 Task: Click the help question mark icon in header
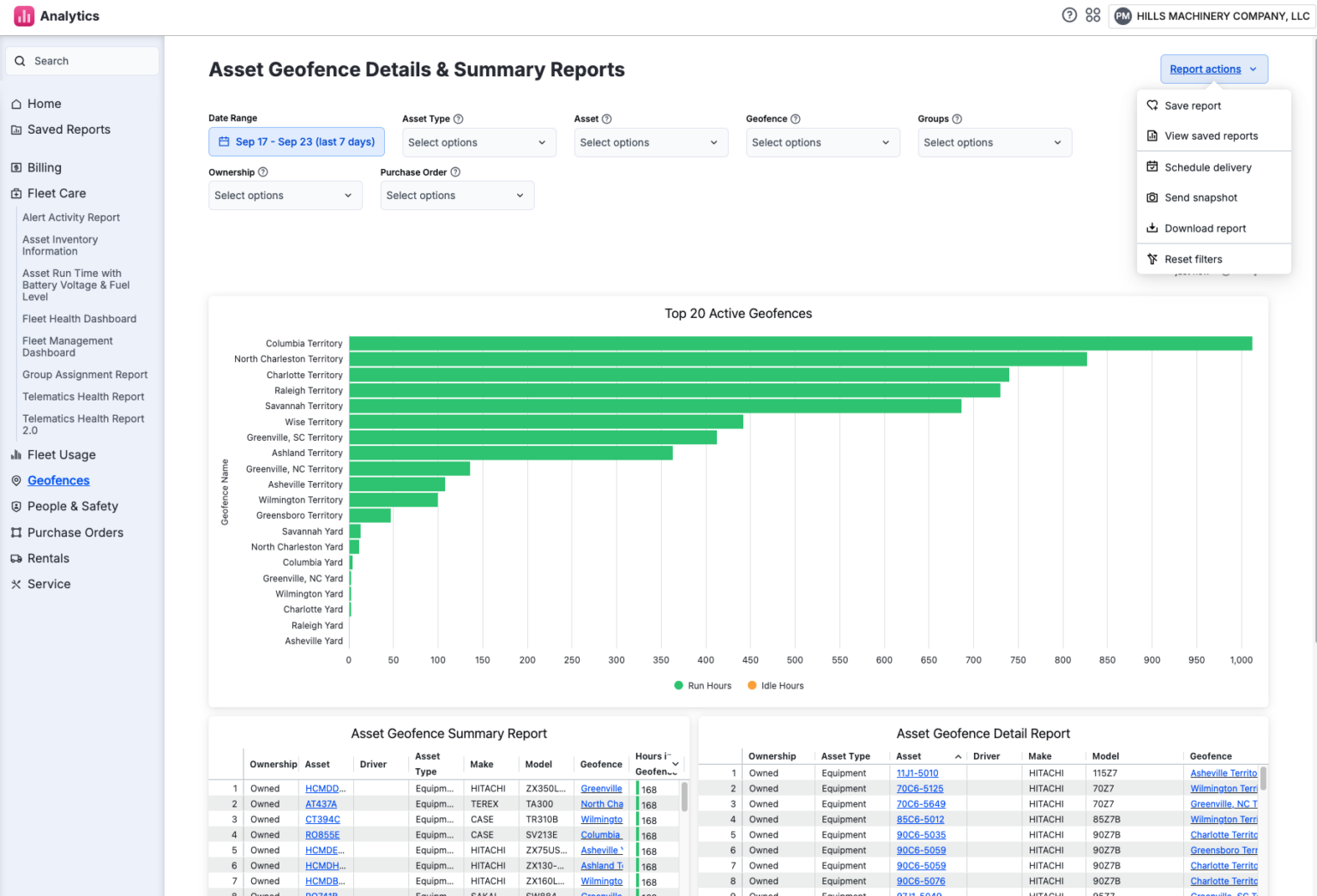[1069, 15]
